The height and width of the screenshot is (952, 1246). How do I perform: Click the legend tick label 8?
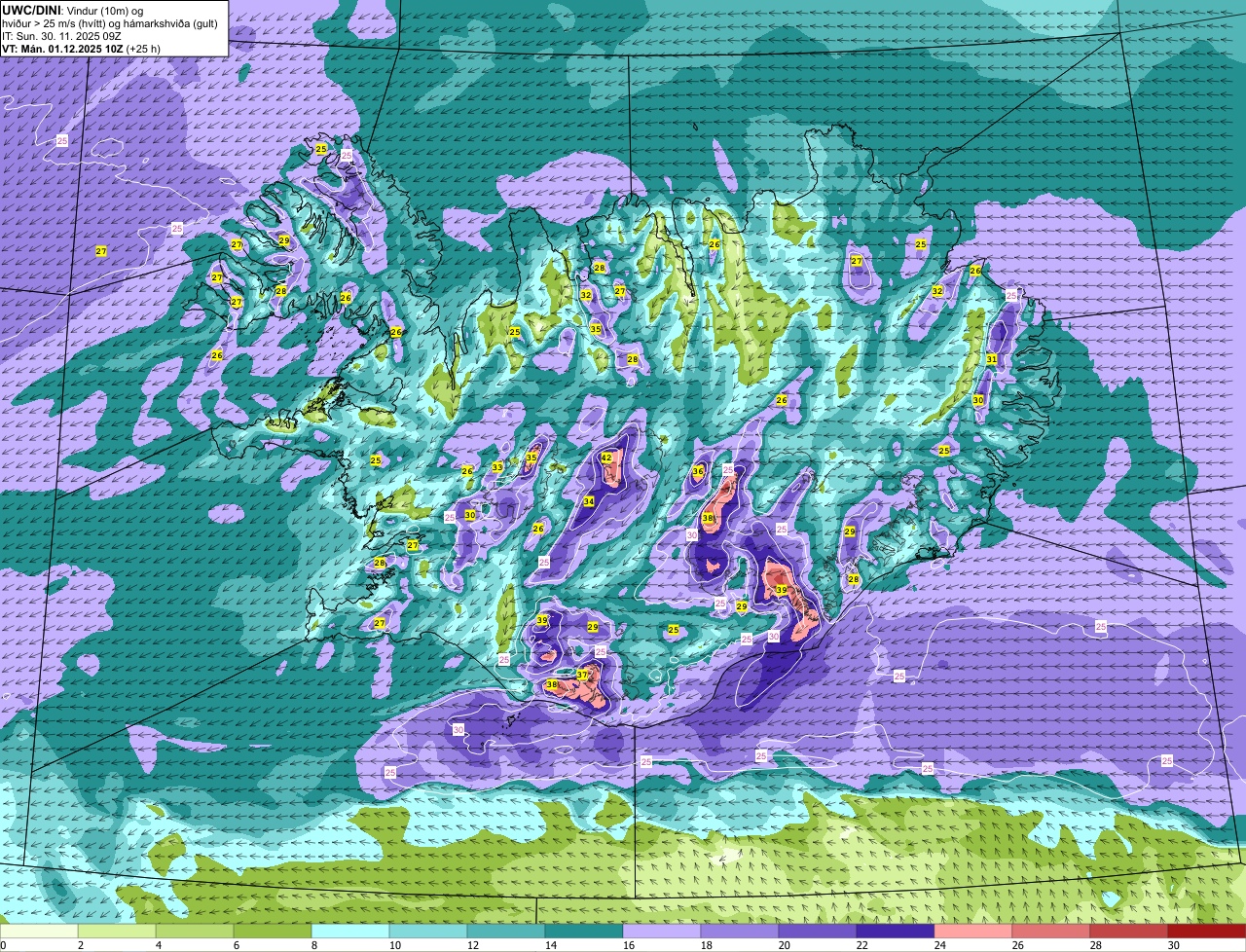313,945
